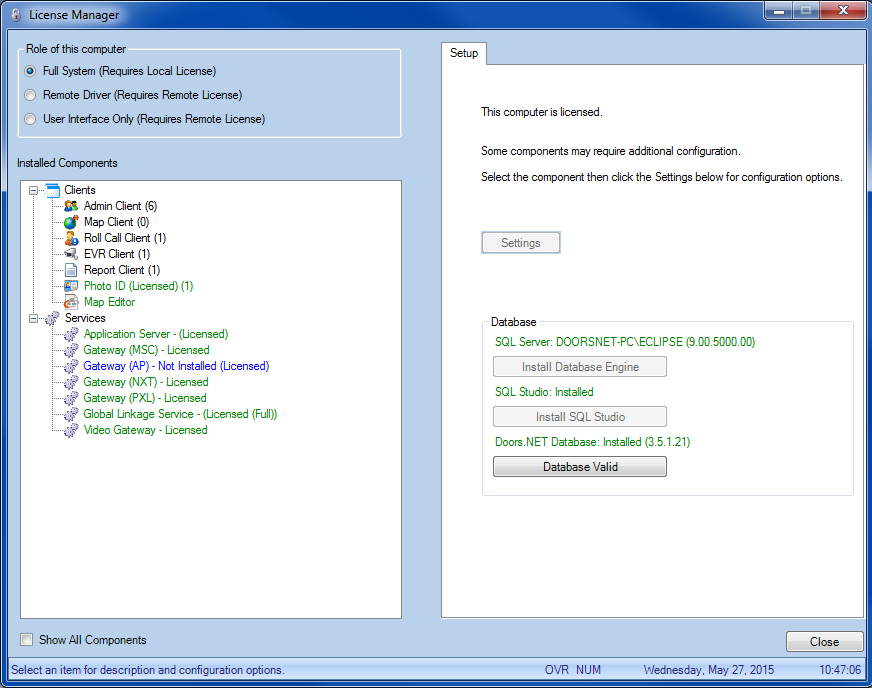
Task: Collapse the Services tree node
Action: click(x=35, y=318)
